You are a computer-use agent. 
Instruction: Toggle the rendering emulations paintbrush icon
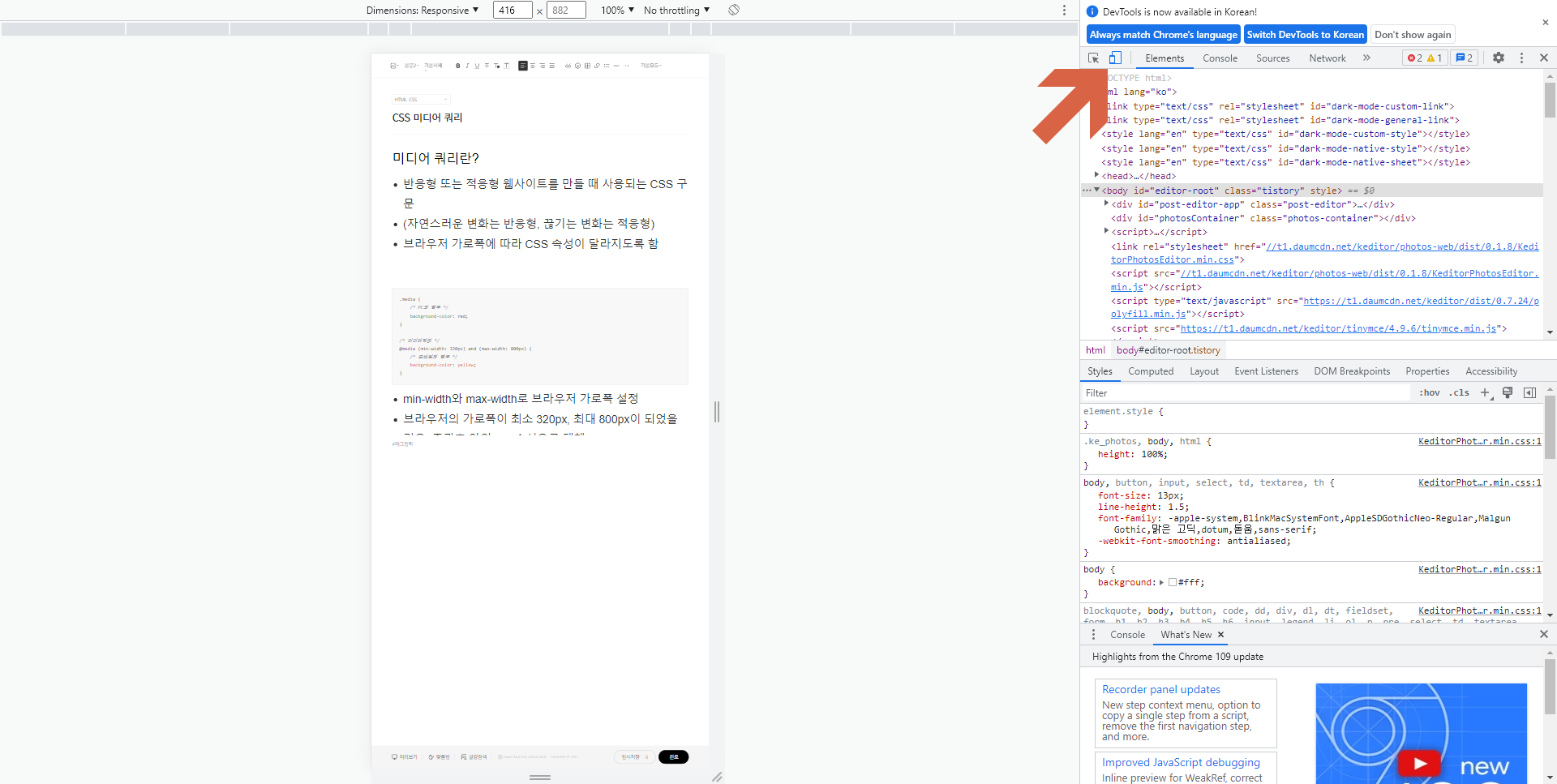pos(1508,392)
